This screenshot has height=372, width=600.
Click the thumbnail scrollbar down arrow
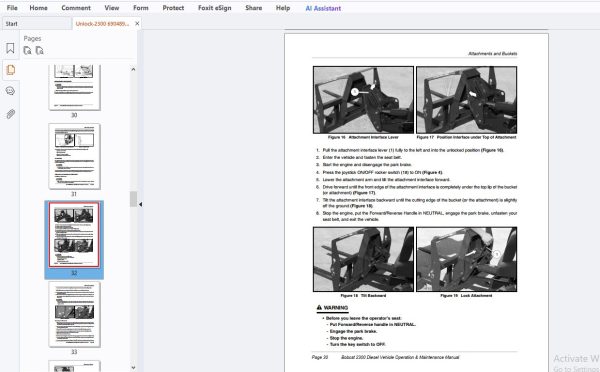tap(133, 367)
